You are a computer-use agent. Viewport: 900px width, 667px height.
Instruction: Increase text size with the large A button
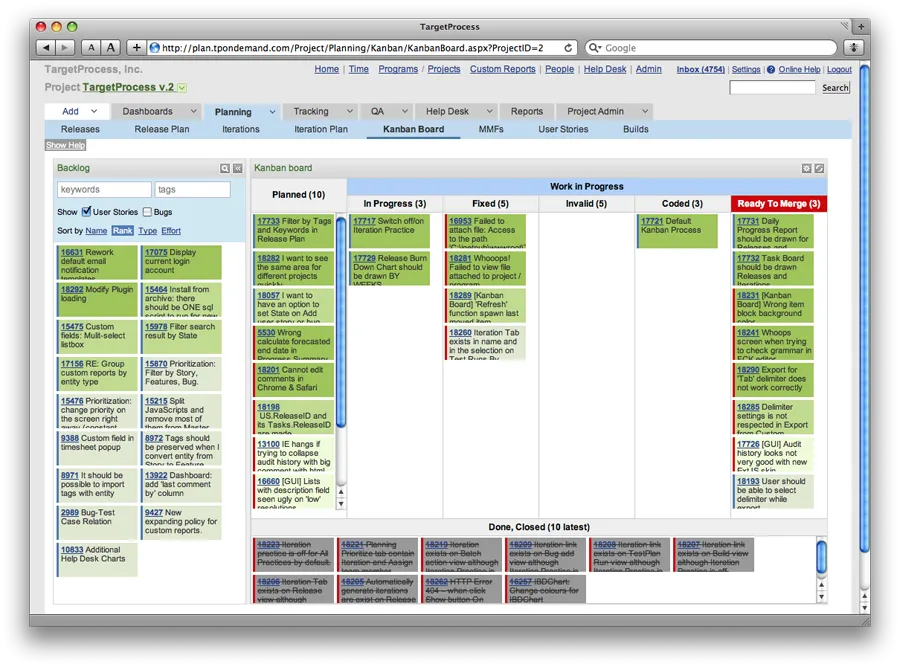(x=111, y=48)
